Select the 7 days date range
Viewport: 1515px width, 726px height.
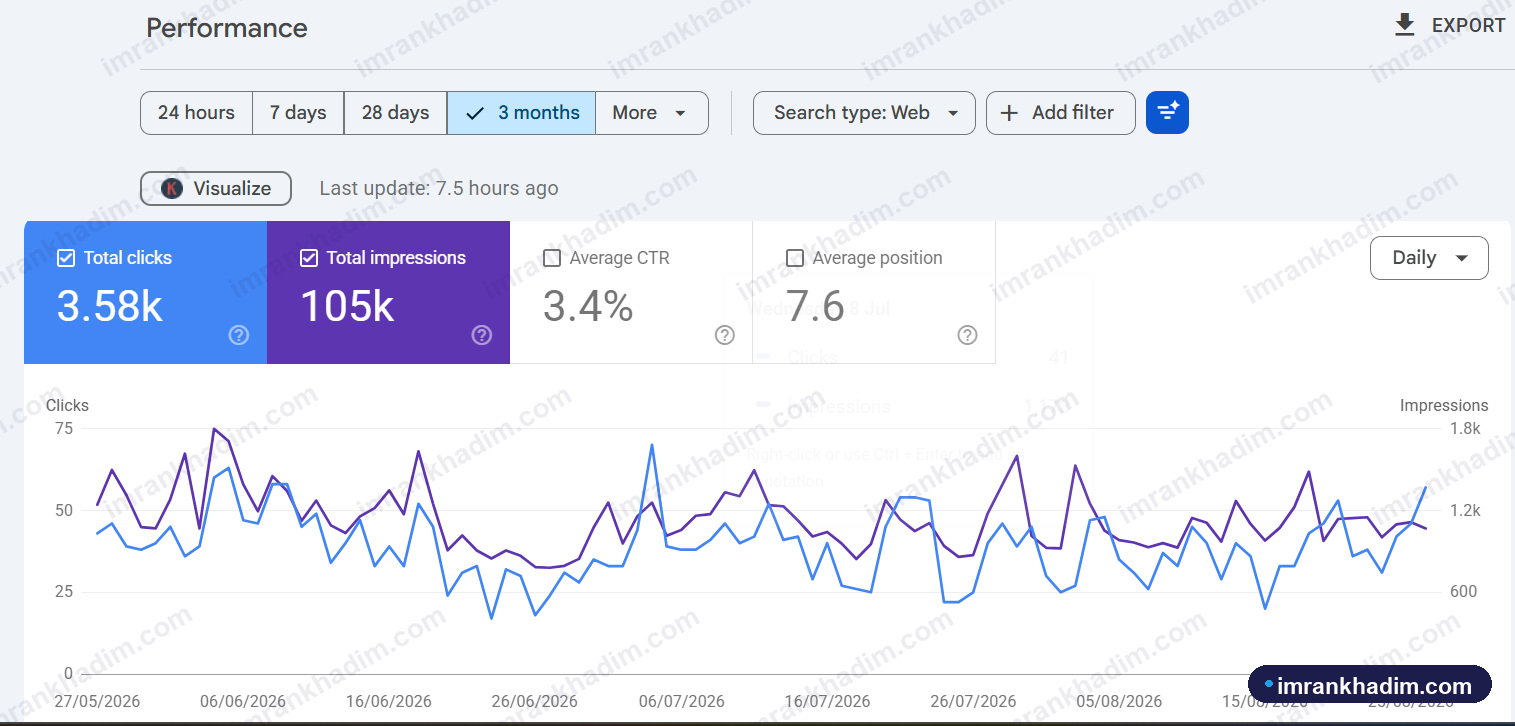pos(298,113)
